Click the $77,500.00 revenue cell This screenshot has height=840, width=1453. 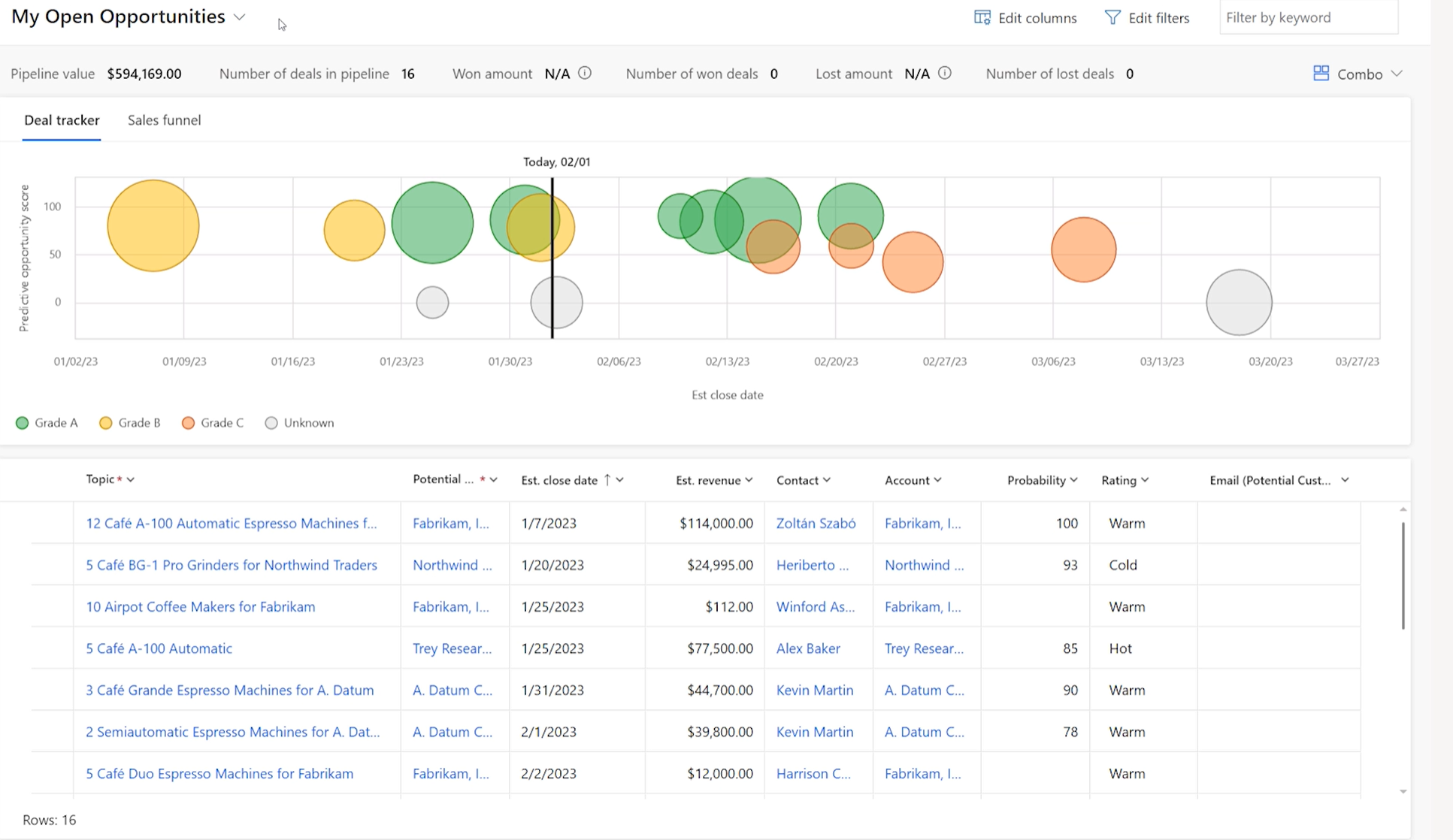coord(705,648)
